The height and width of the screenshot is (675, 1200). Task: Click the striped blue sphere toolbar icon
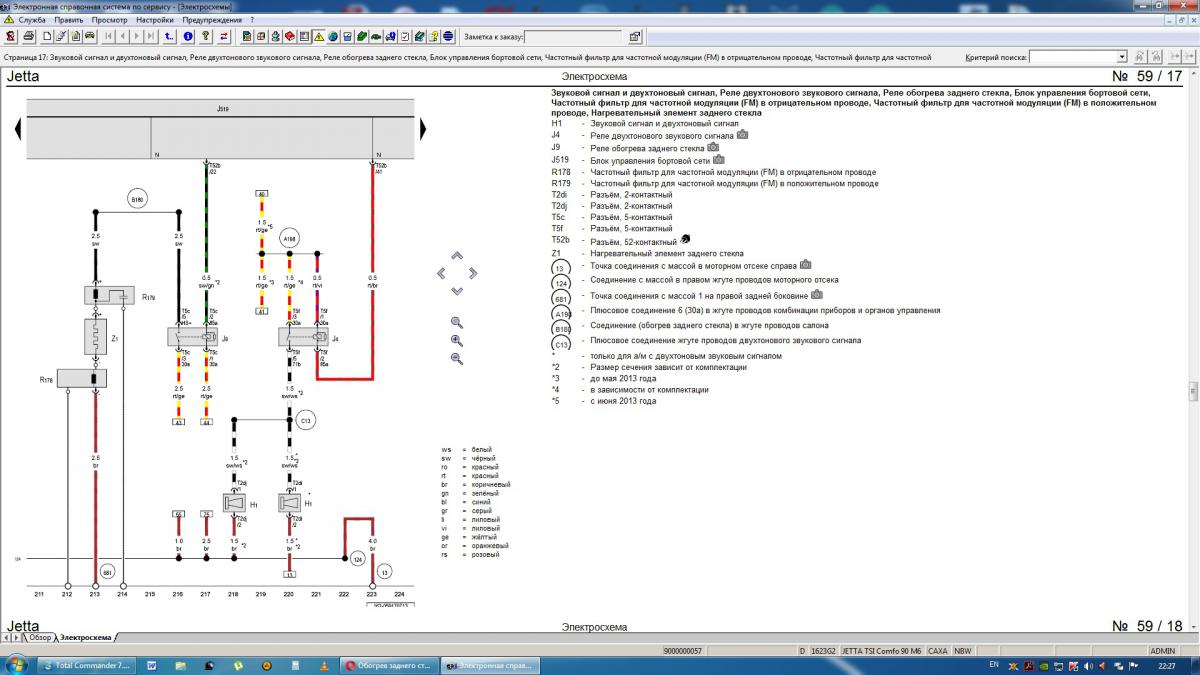449,37
